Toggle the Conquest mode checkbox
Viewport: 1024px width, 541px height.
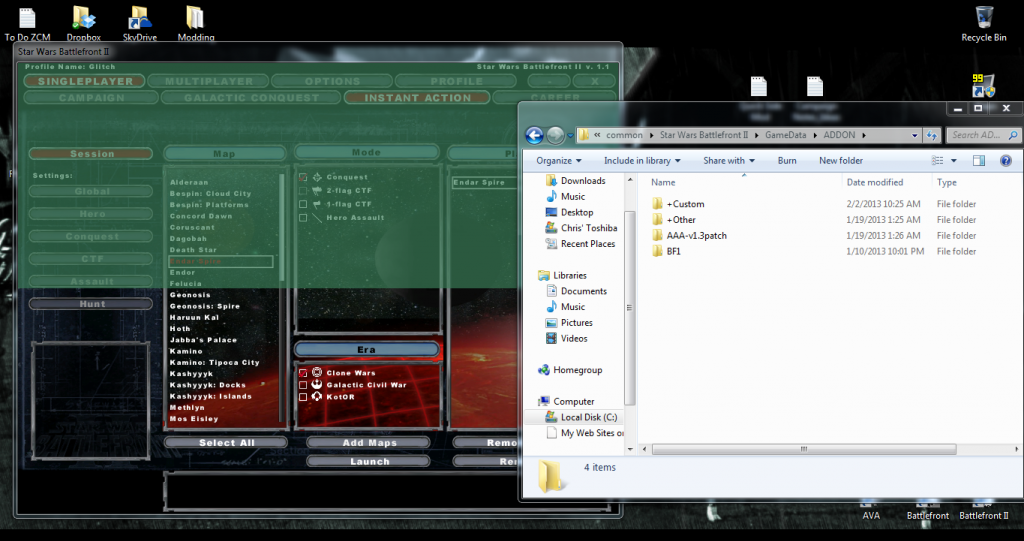303,177
